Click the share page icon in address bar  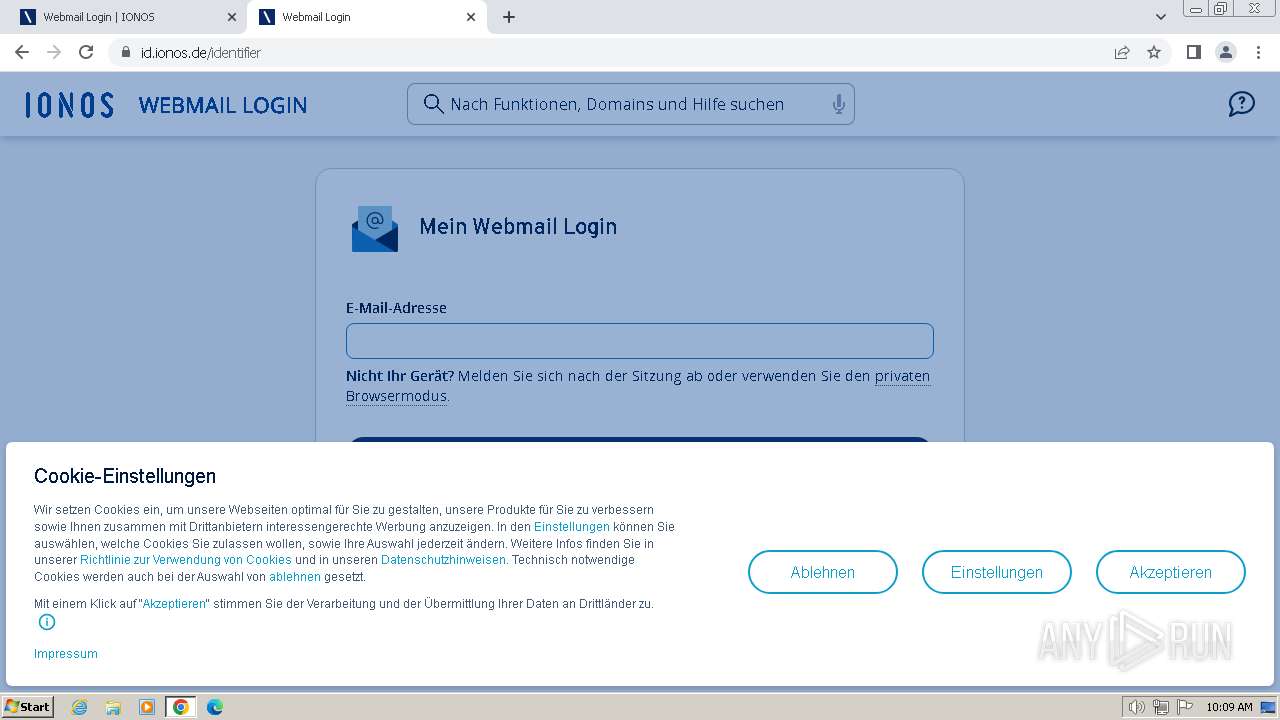pyautogui.click(x=1122, y=52)
